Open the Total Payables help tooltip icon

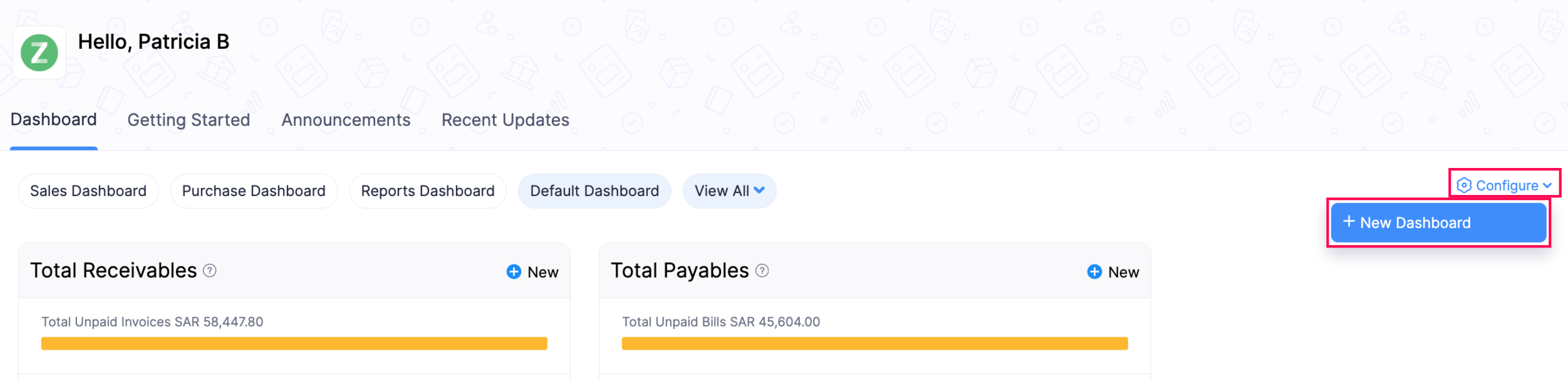click(x=762, y=271)
